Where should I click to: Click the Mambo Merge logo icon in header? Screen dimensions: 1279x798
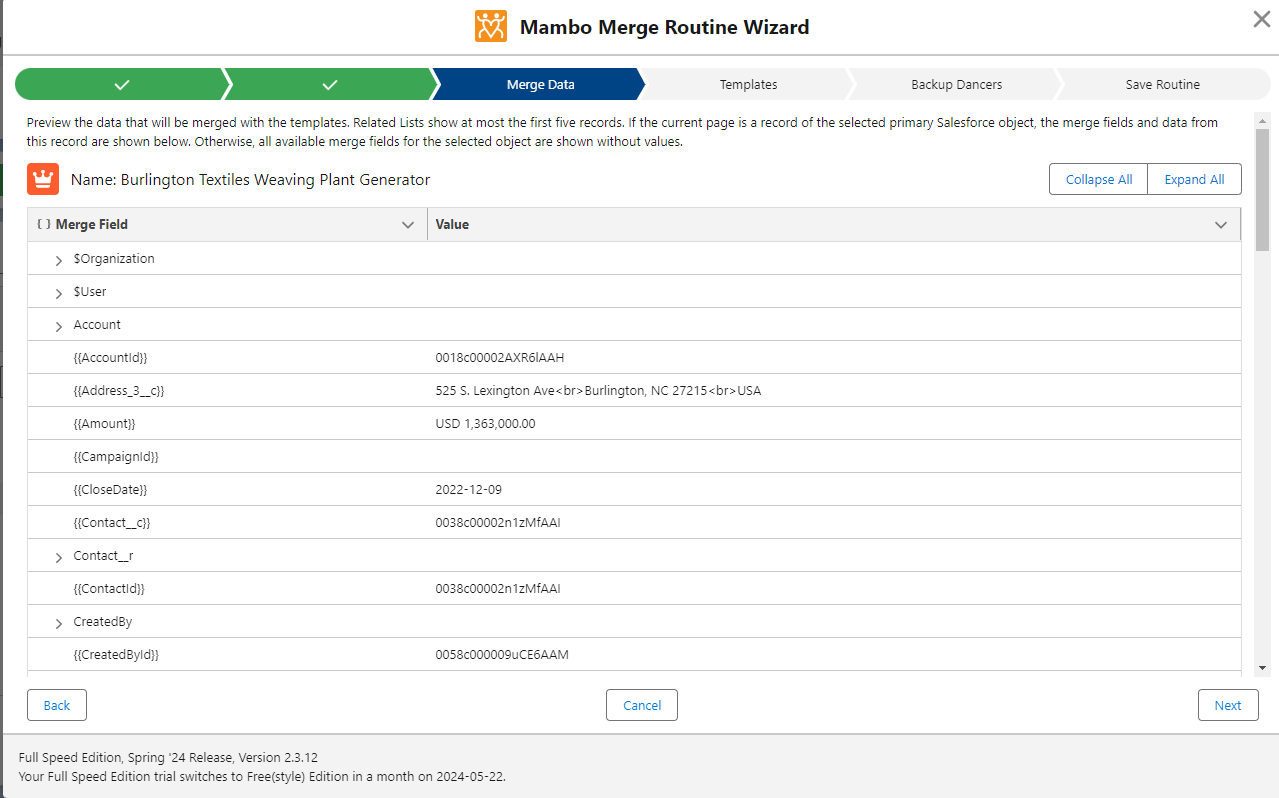click(x=490, y=26)
